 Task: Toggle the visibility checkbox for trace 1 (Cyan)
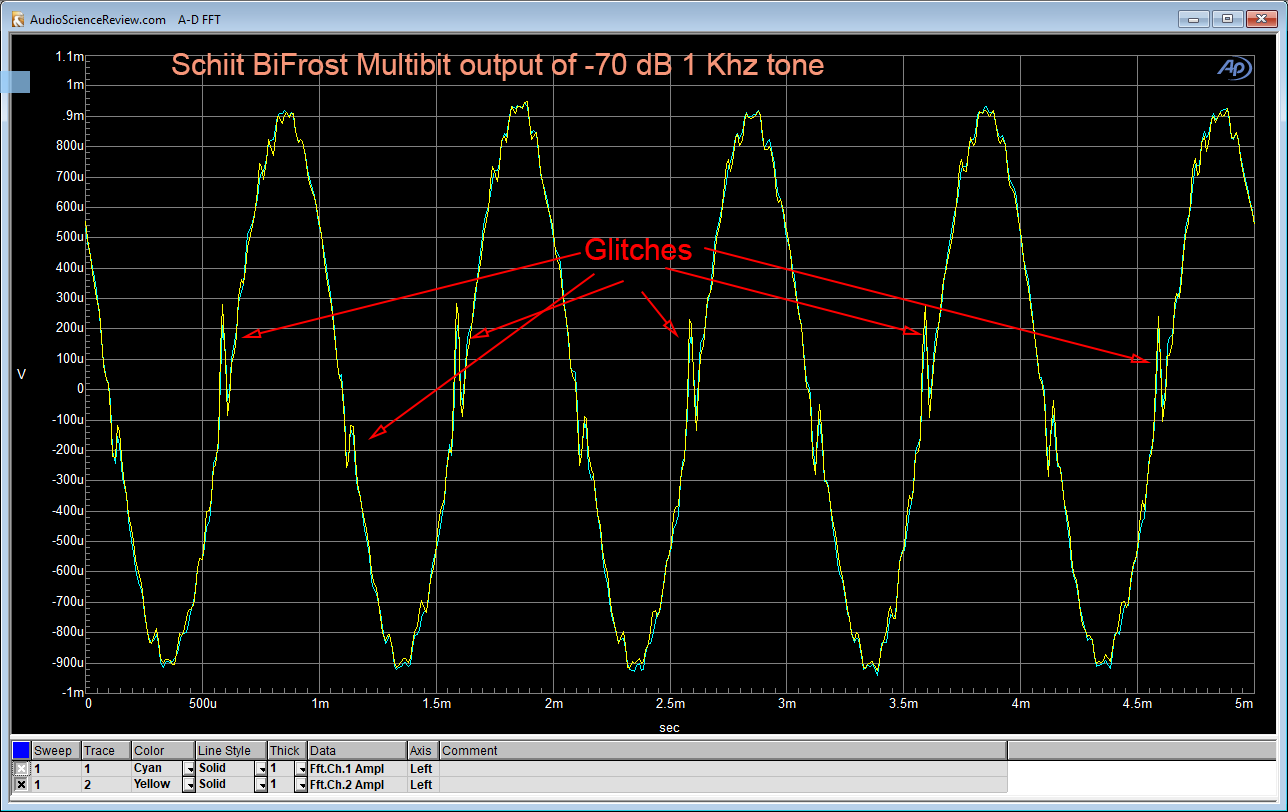21,768
